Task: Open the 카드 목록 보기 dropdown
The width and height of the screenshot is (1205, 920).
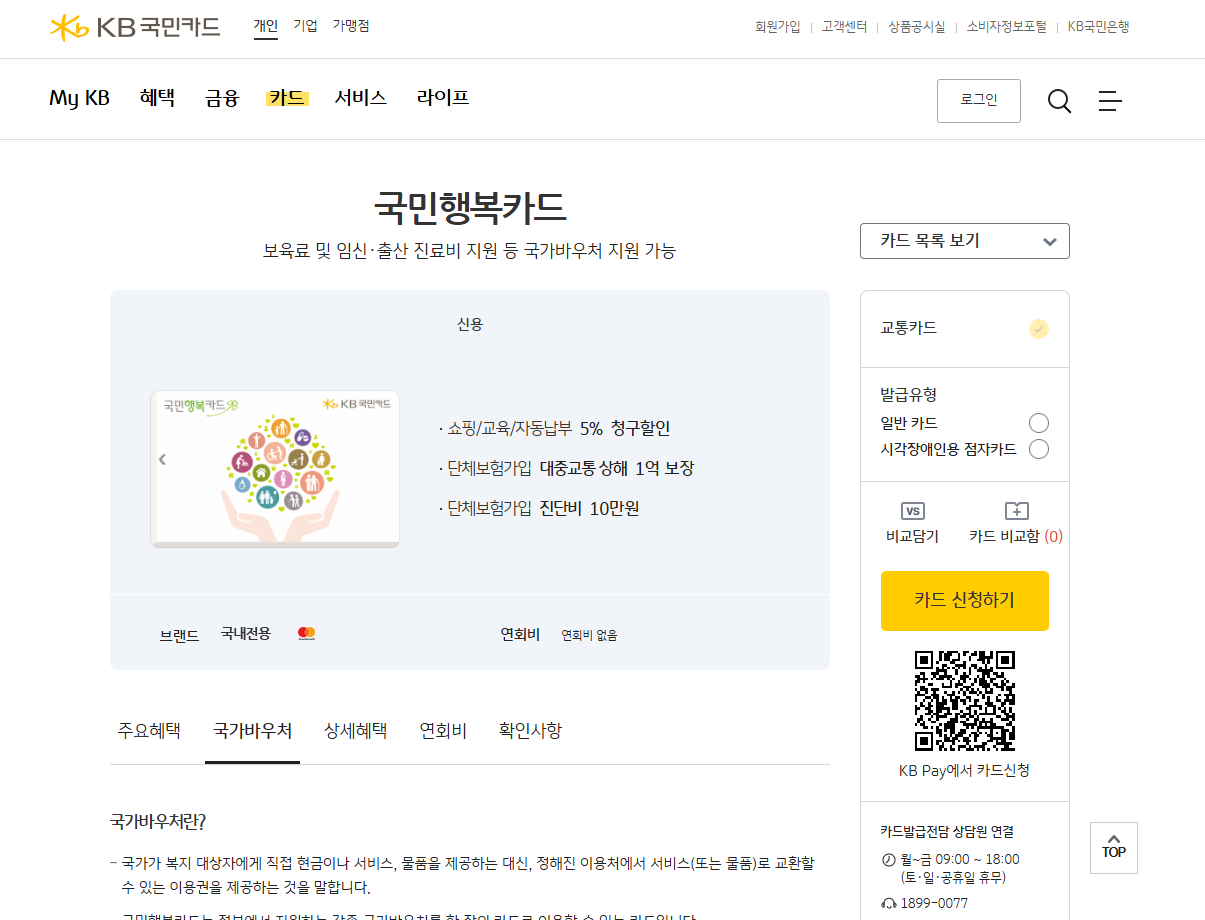Action: pyautogui.click(x=965, y=241)
